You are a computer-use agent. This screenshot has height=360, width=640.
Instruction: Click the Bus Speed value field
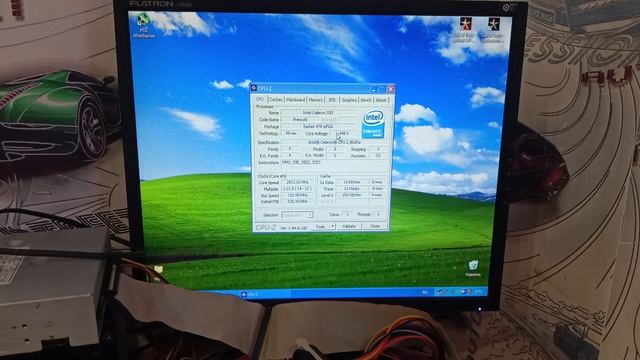tap(297, 196)
